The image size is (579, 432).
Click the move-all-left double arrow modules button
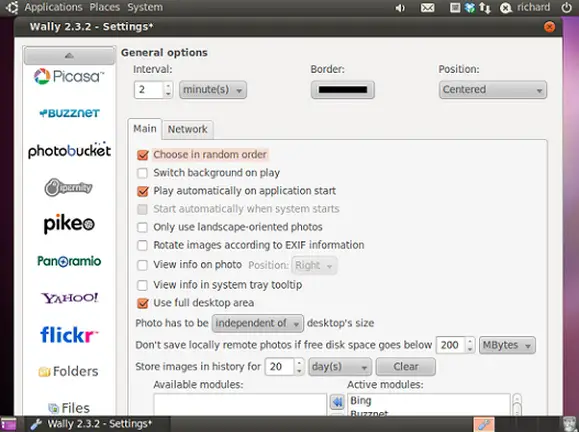click(x=337, y=402)
